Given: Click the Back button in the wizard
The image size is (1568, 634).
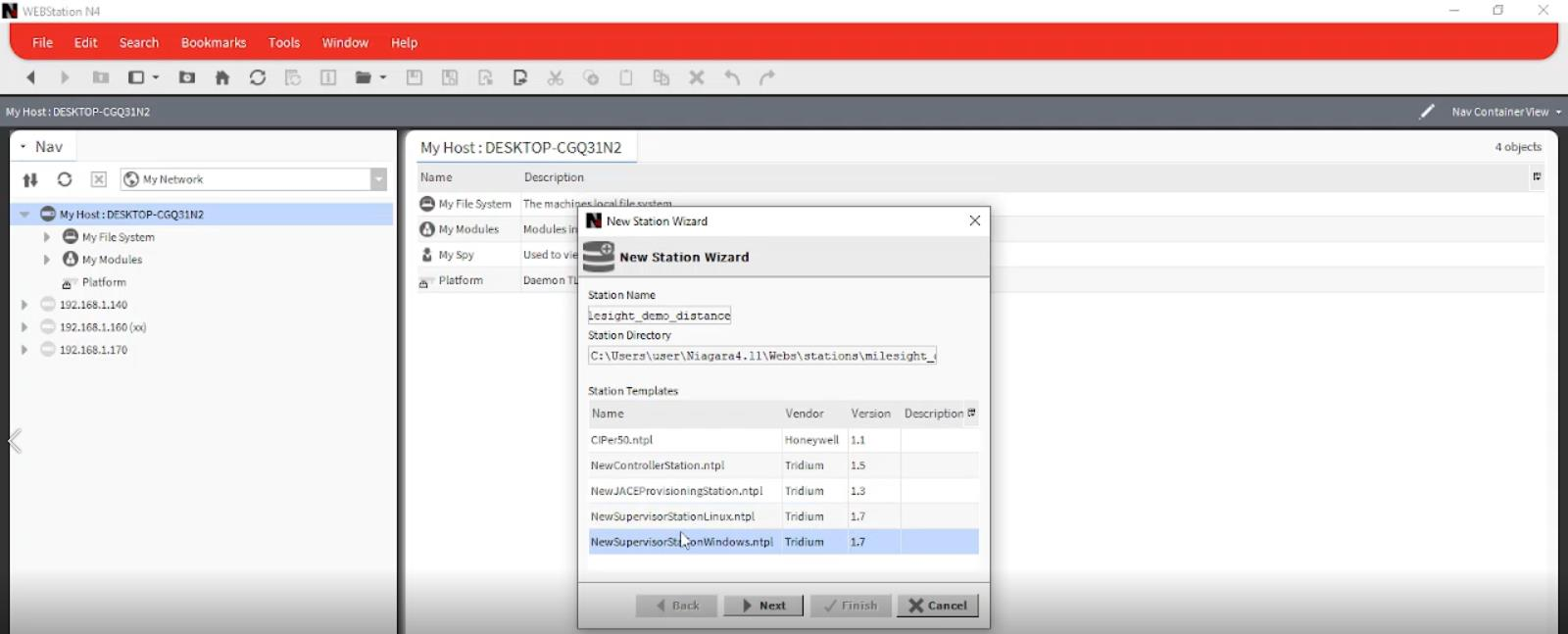Looking at the screenshot, I should pyautogui.click(x=676, y=606).
